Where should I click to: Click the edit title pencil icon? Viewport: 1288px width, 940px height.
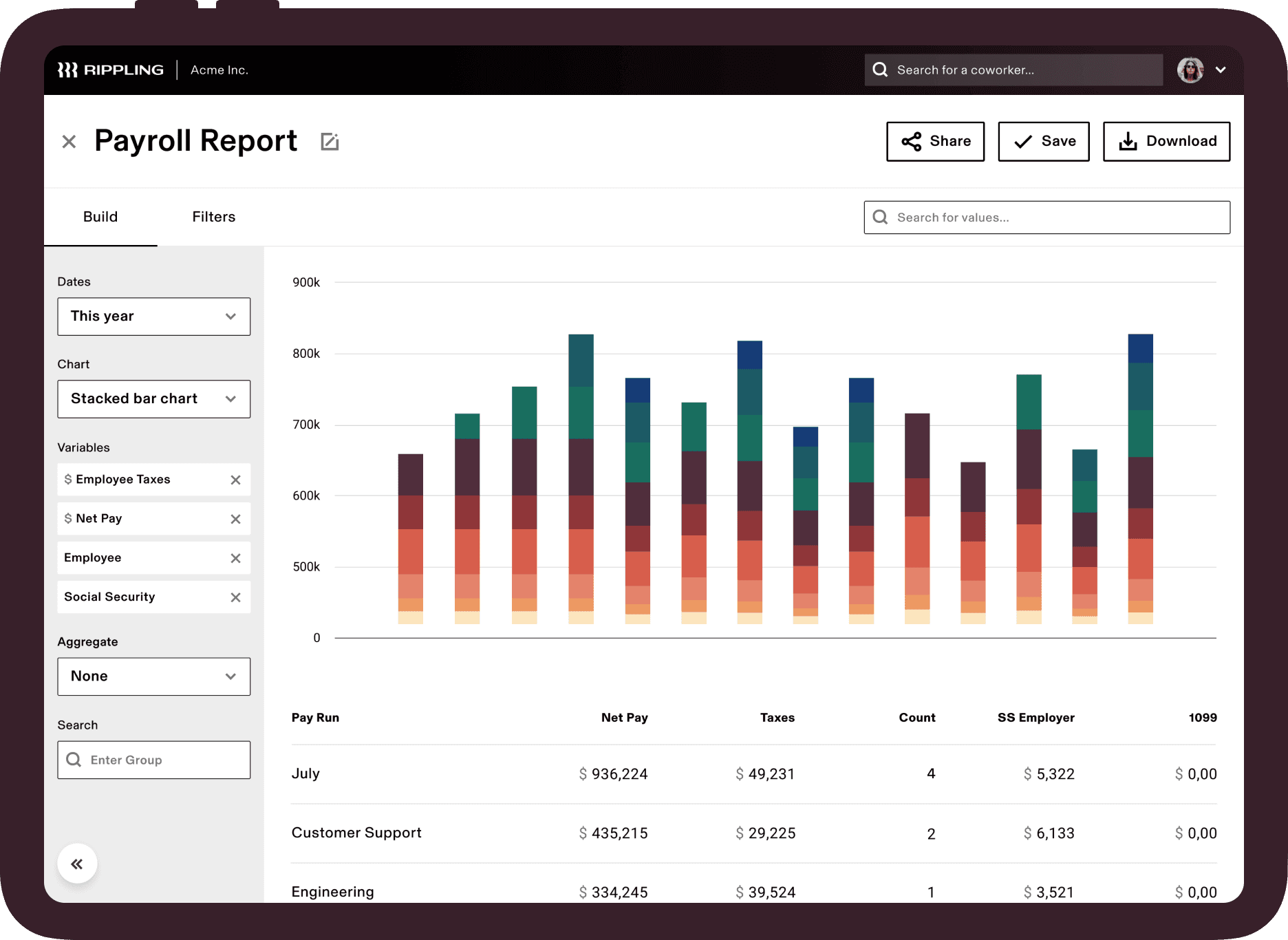pyautogui.click(x=330, y=142)
